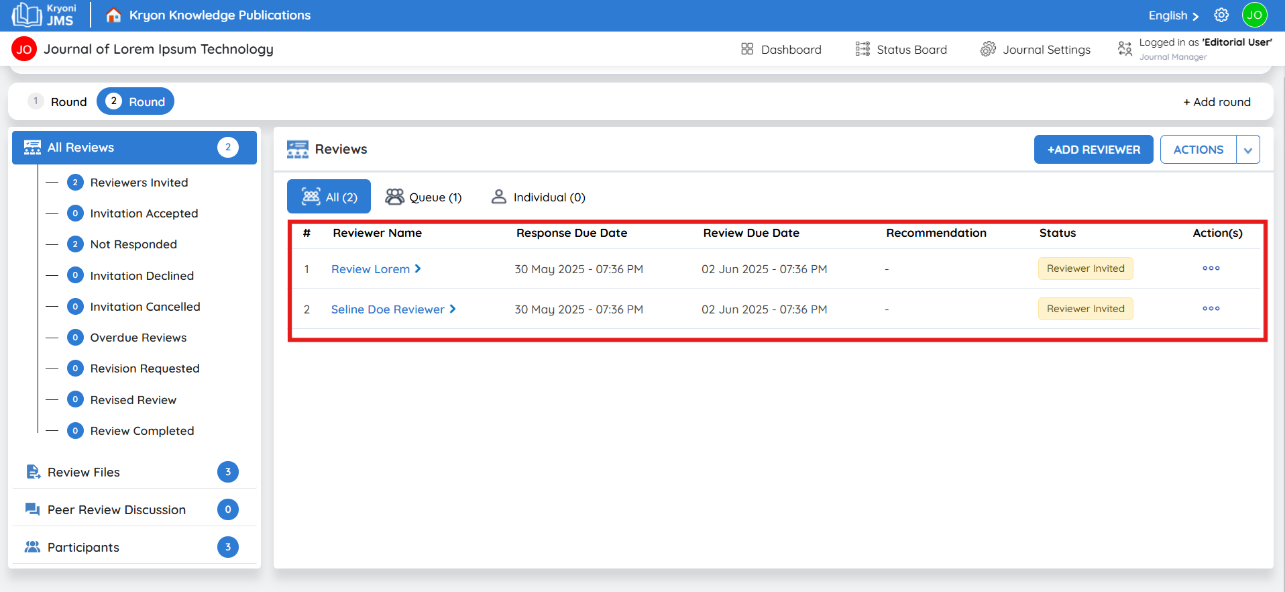Open the three-dot actions for Review Lorem

click(1211, 268)
